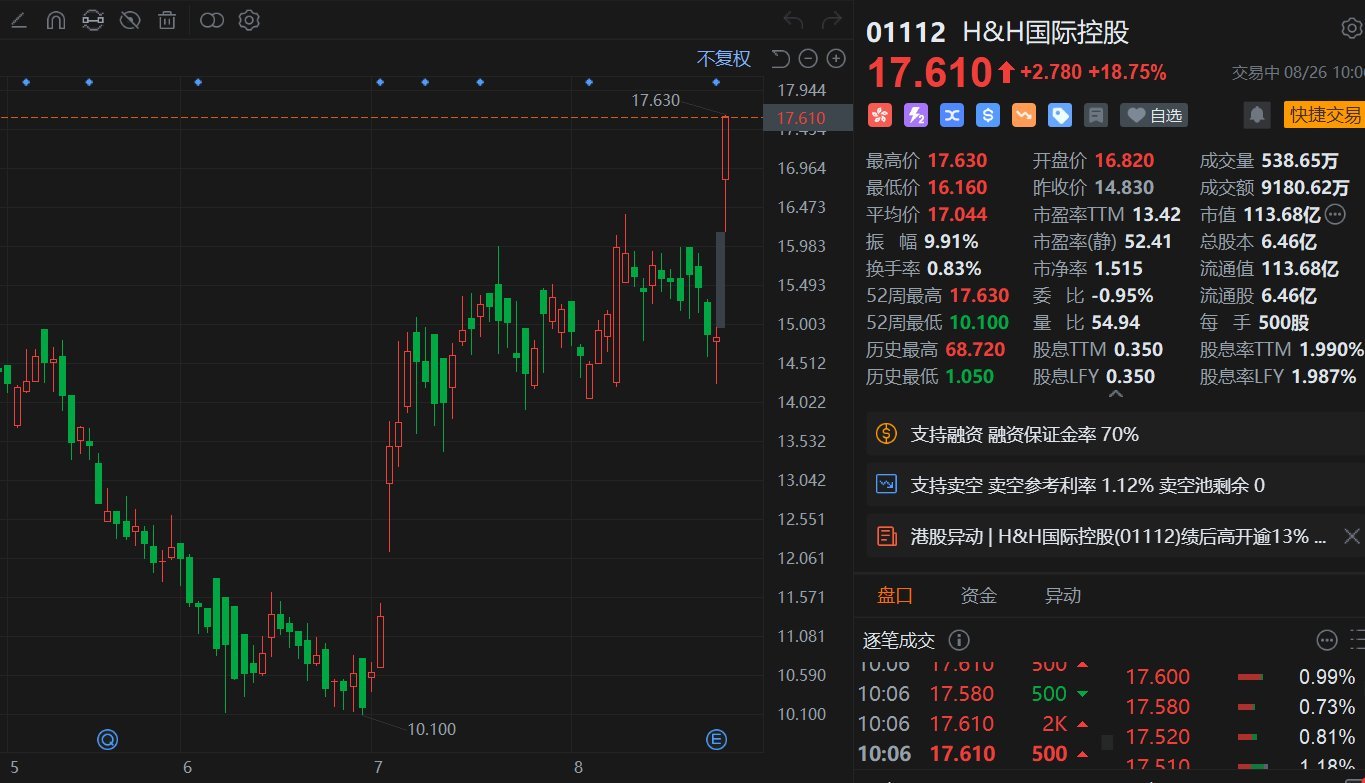Screen dimensions: 1365x783
Task: Click the 52周最低 10.100 value
Action: click(x=979, y=322)
